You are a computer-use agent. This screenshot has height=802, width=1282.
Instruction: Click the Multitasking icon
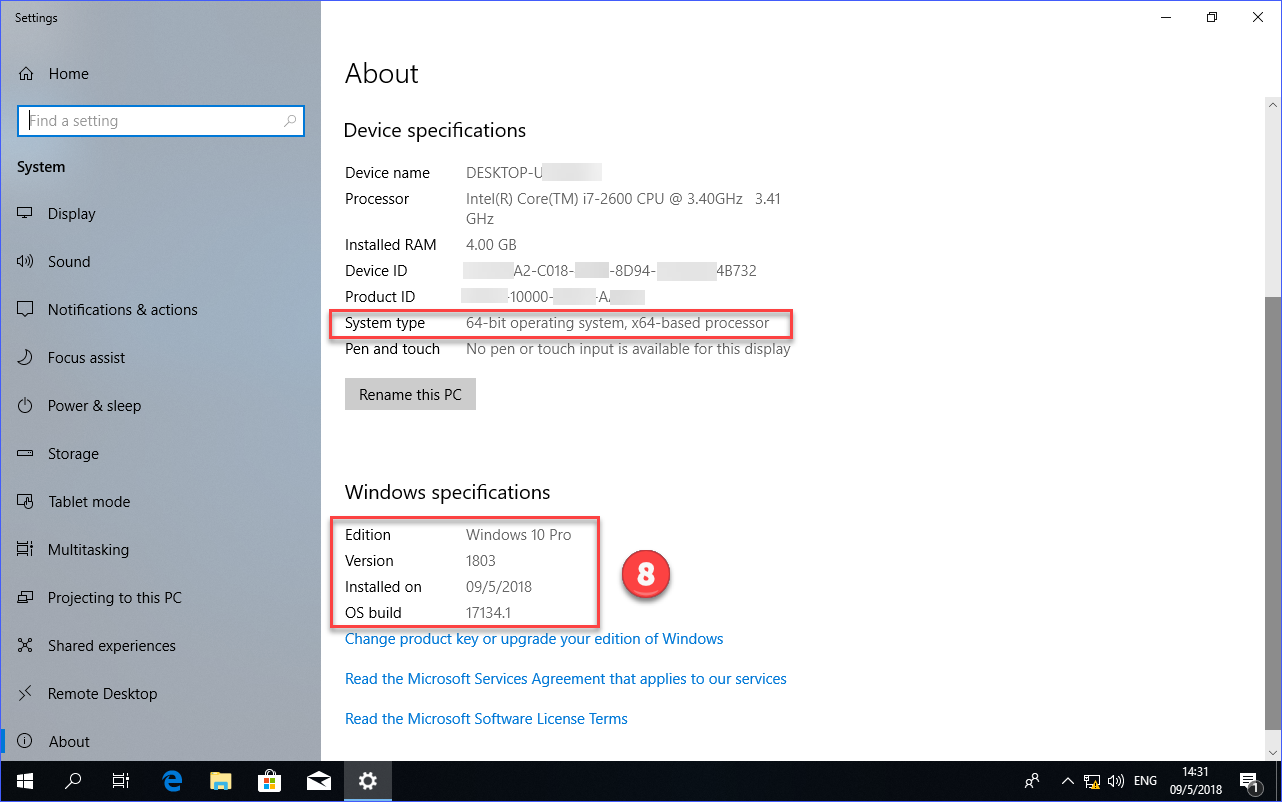(x=26, y=550)
